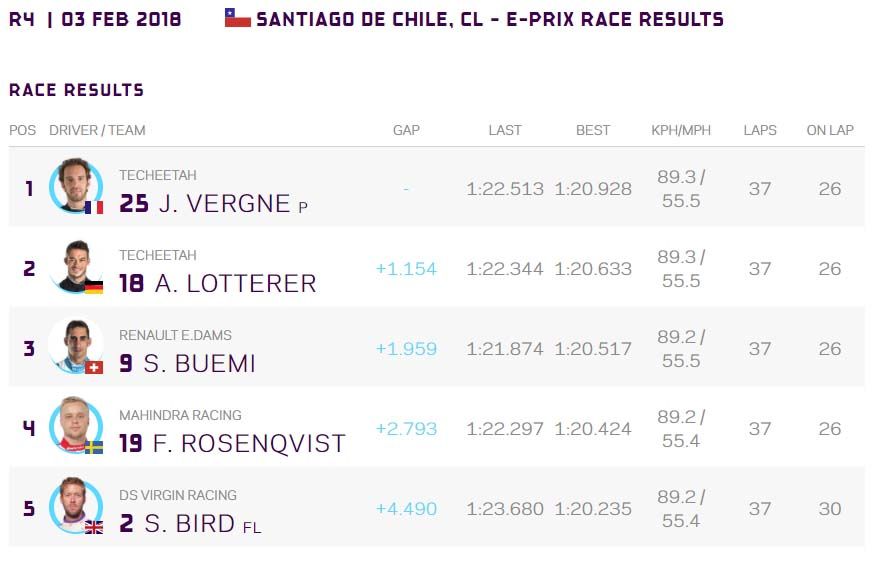Screen dimensions: 881x563
Task: Click the DS VIRGIN RACING team label
Action: (x=178, y=495)
